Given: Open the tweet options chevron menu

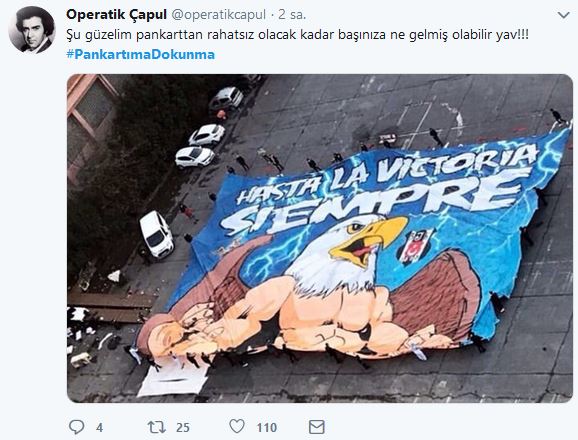Looking at the screenshot, I should click(564, 15).
